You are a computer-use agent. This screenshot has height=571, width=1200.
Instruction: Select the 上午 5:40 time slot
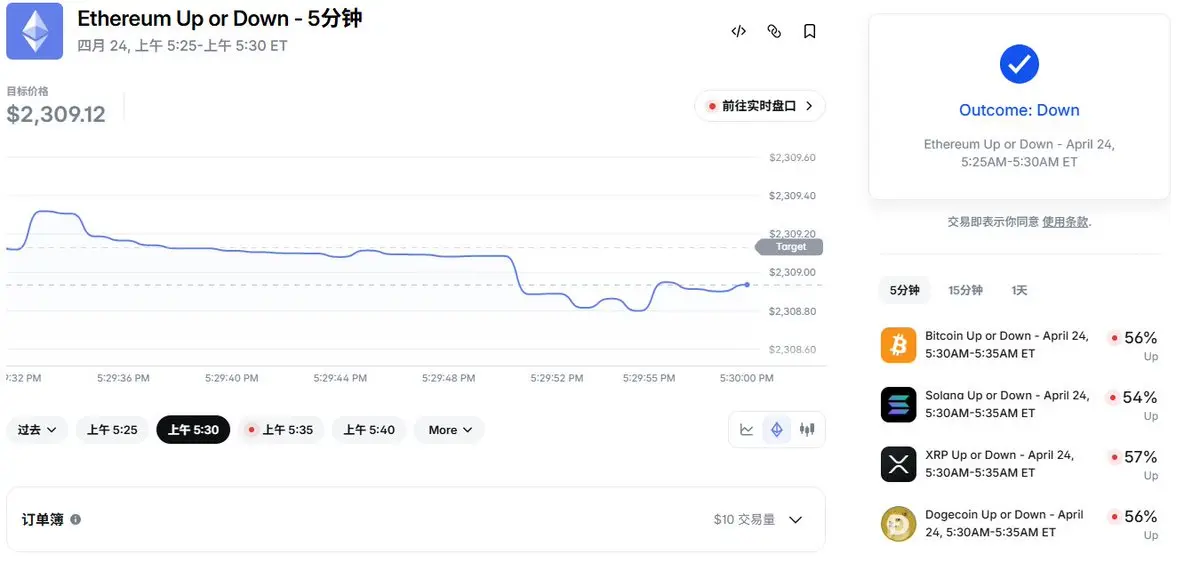coord(369,430)
